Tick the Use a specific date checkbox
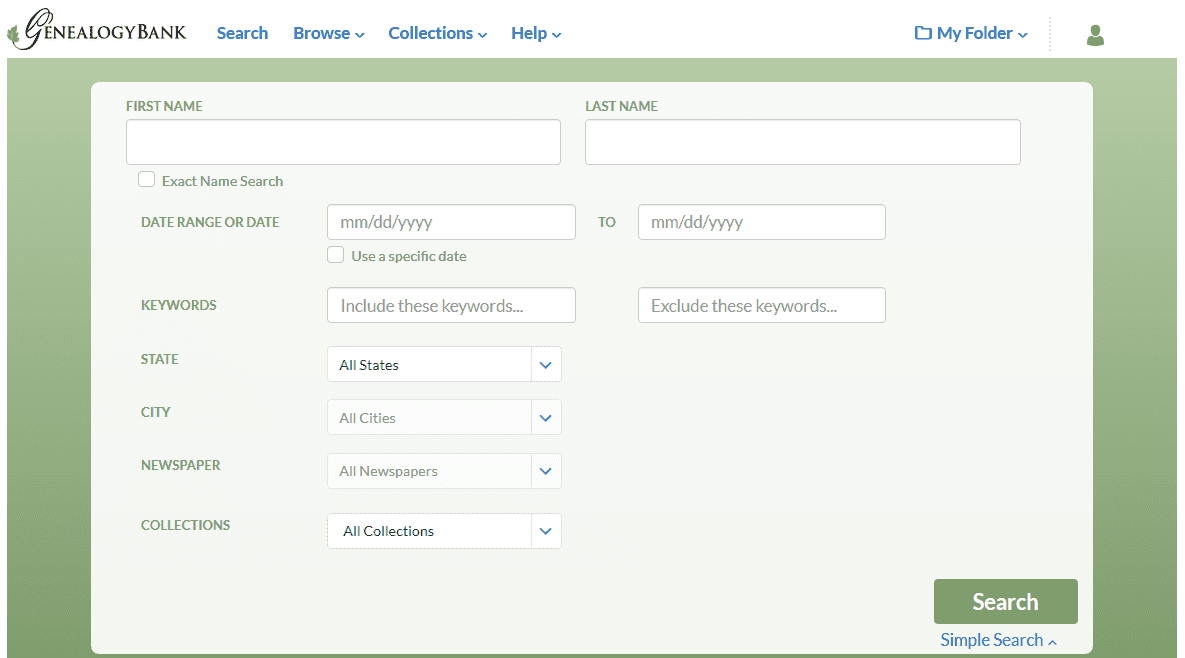The image size is (1185, 658). [336, 255]
